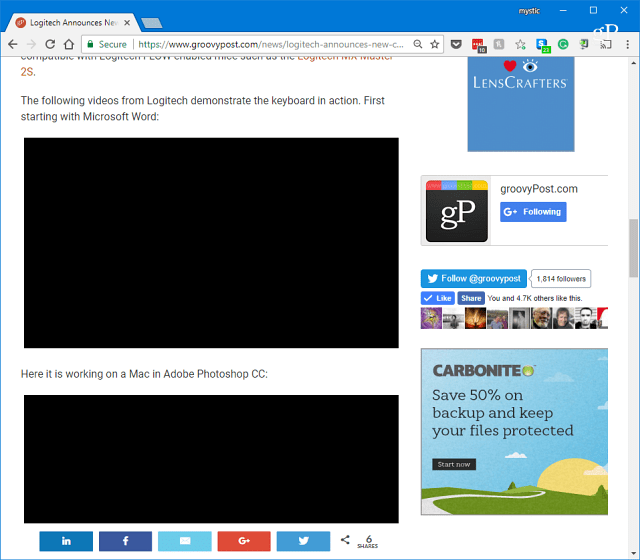Share article via email

click(185, 541)
